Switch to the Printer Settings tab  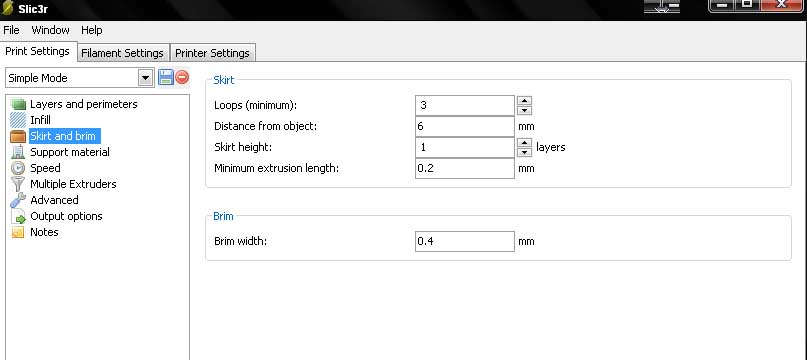pos(212,53)
